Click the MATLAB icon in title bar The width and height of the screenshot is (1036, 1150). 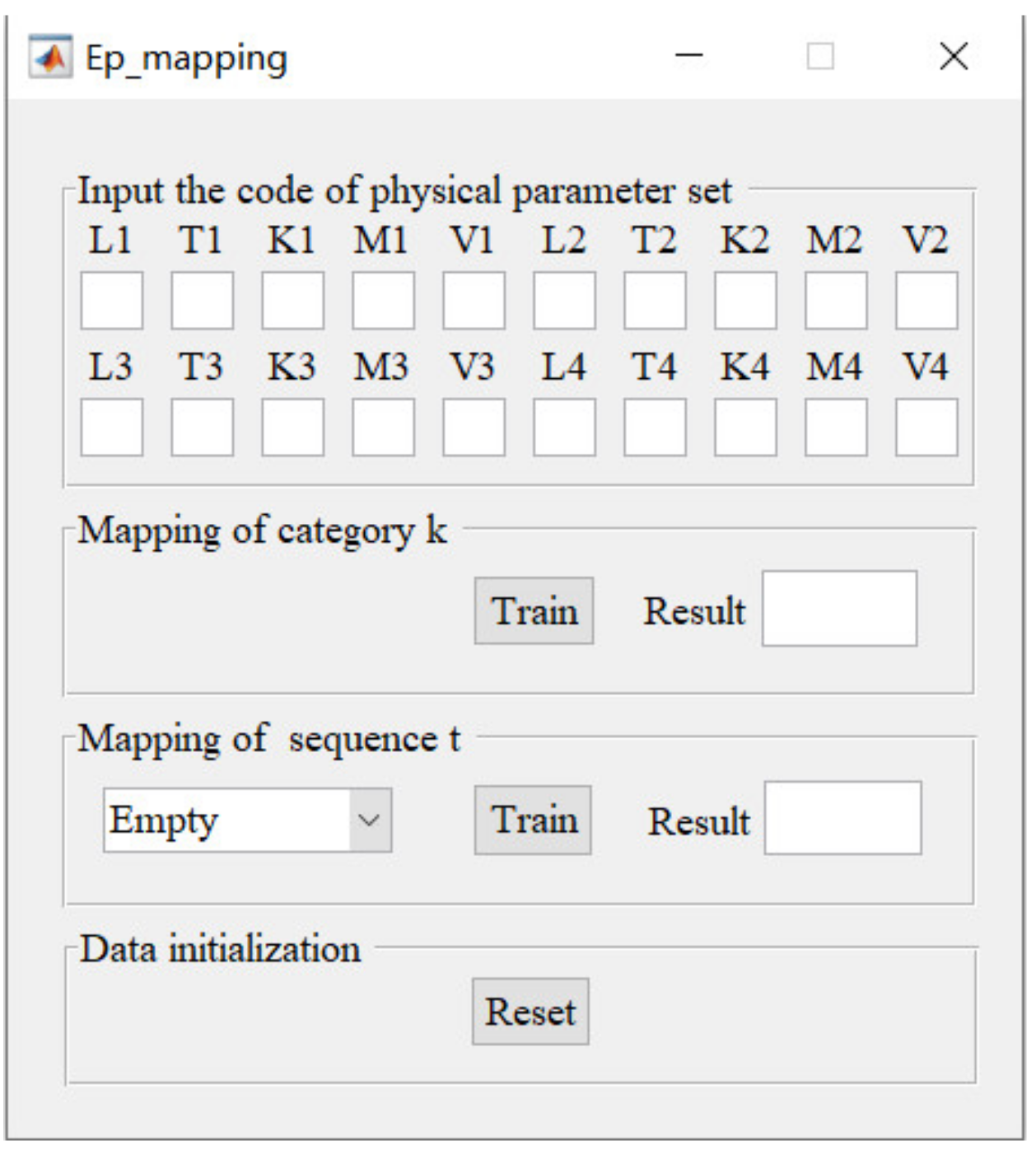click(50, 57)
